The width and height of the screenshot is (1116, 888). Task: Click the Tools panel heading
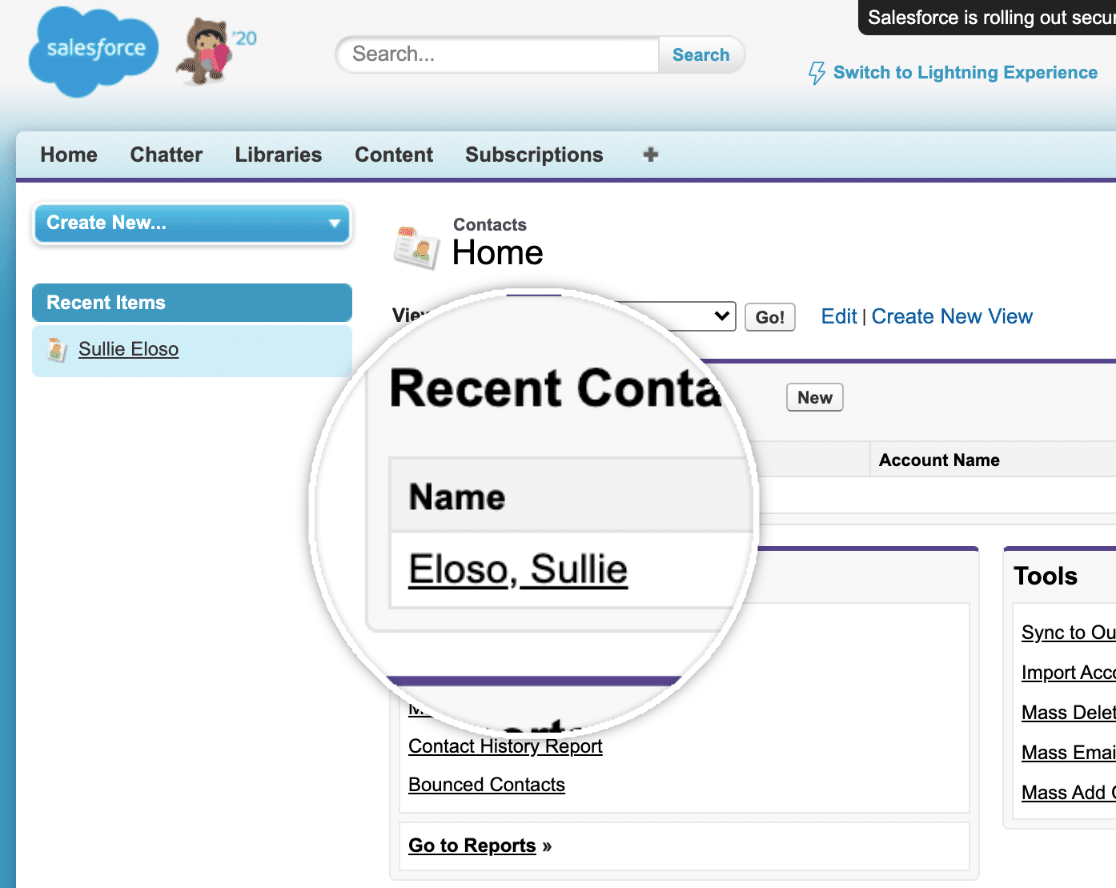click(x=1046, y=576)
